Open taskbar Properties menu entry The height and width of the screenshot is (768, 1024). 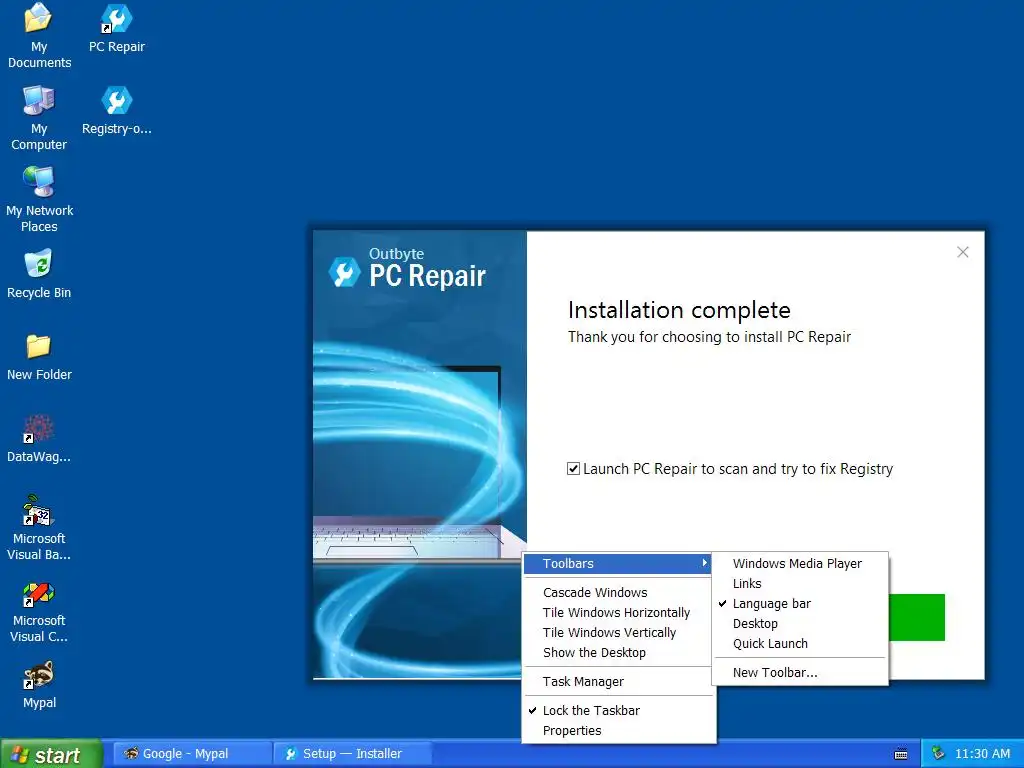click(618, 730)
